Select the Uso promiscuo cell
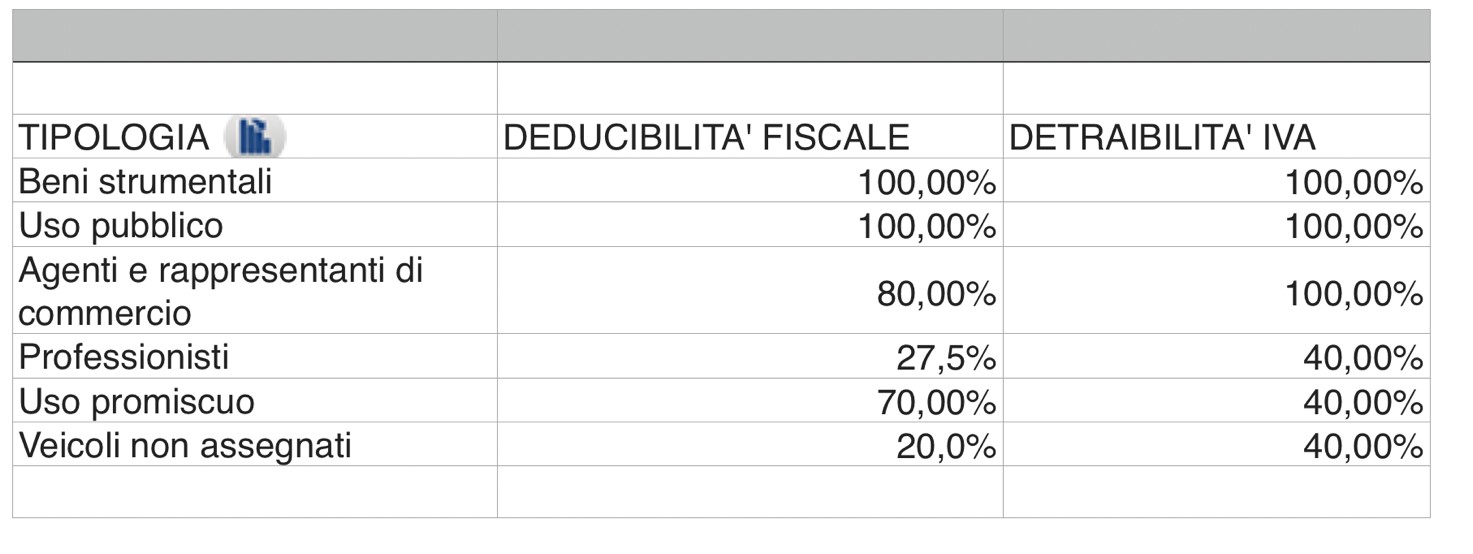The image size is (1473, 554). 255,400
